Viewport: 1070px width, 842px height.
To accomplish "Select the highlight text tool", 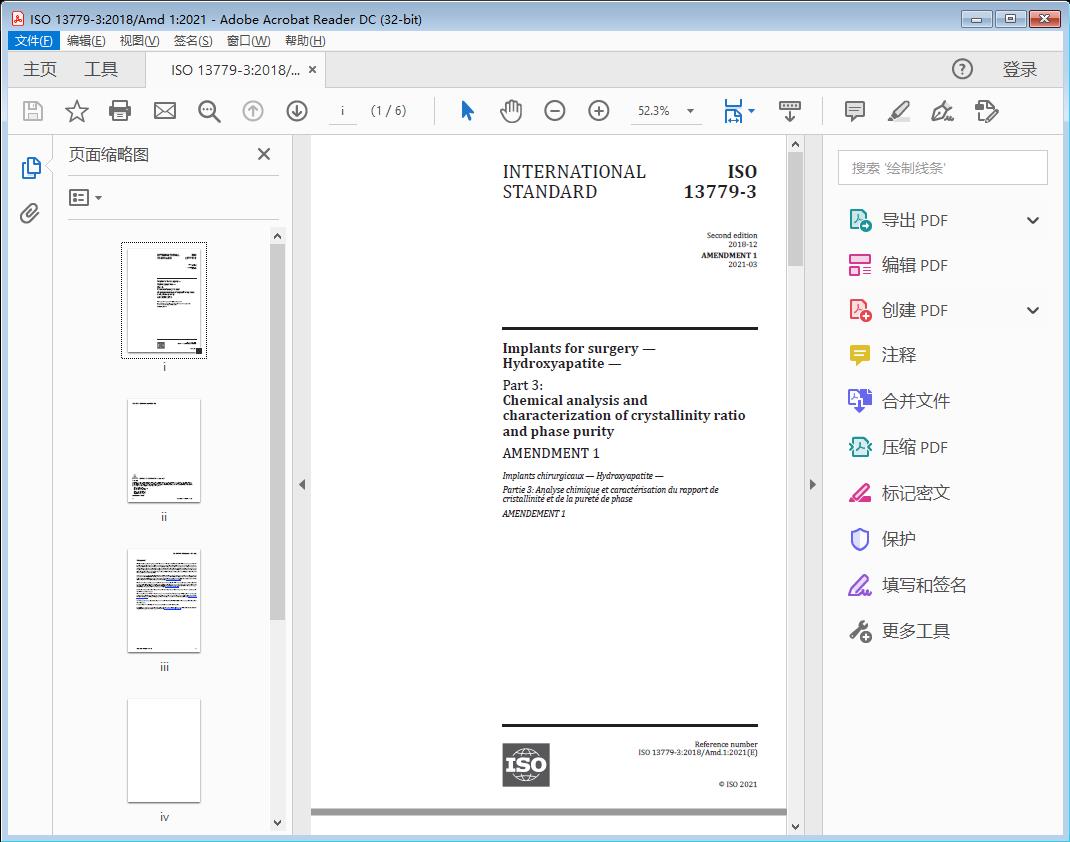I will tap(898, 111).
